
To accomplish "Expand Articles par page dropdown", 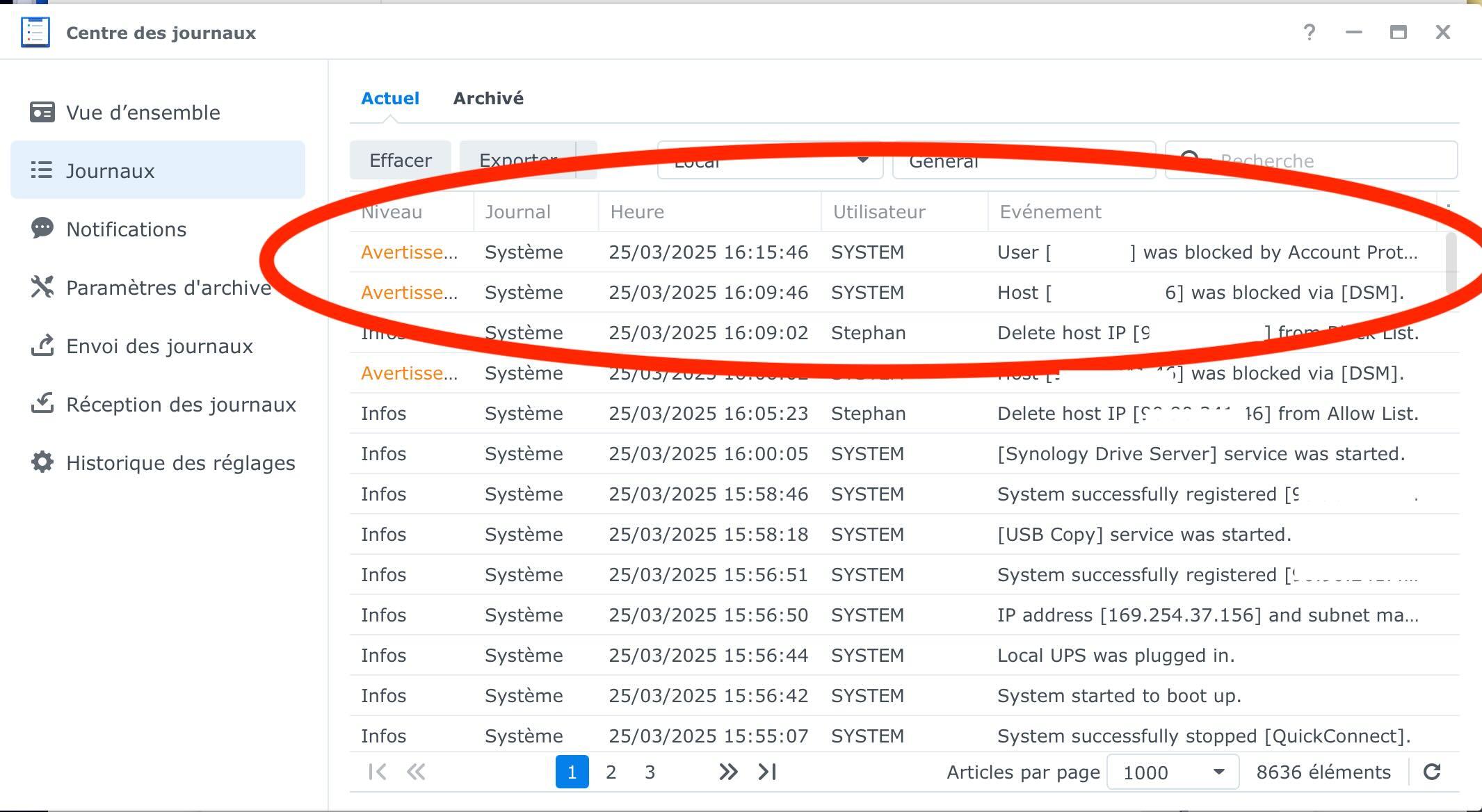I will tap(1173, 772).
